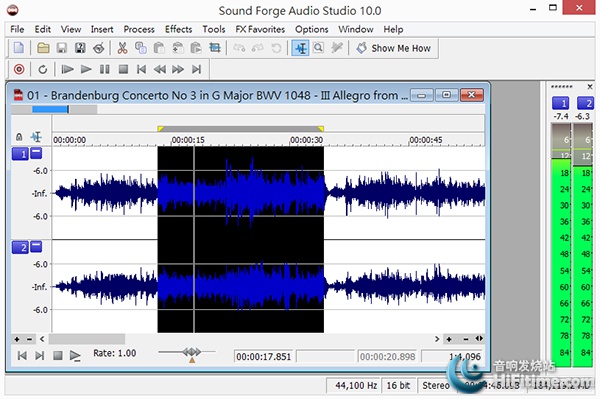Select the Edit tool icon
The image size is (600, 399).
300,48
